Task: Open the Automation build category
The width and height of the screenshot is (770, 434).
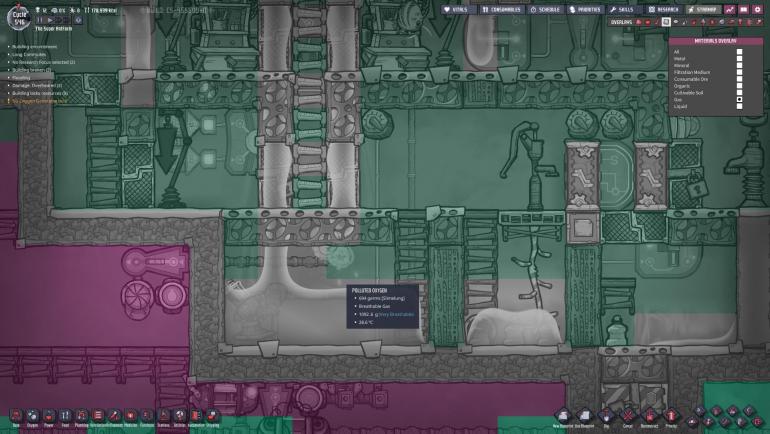Action: (x=196, y=415)
